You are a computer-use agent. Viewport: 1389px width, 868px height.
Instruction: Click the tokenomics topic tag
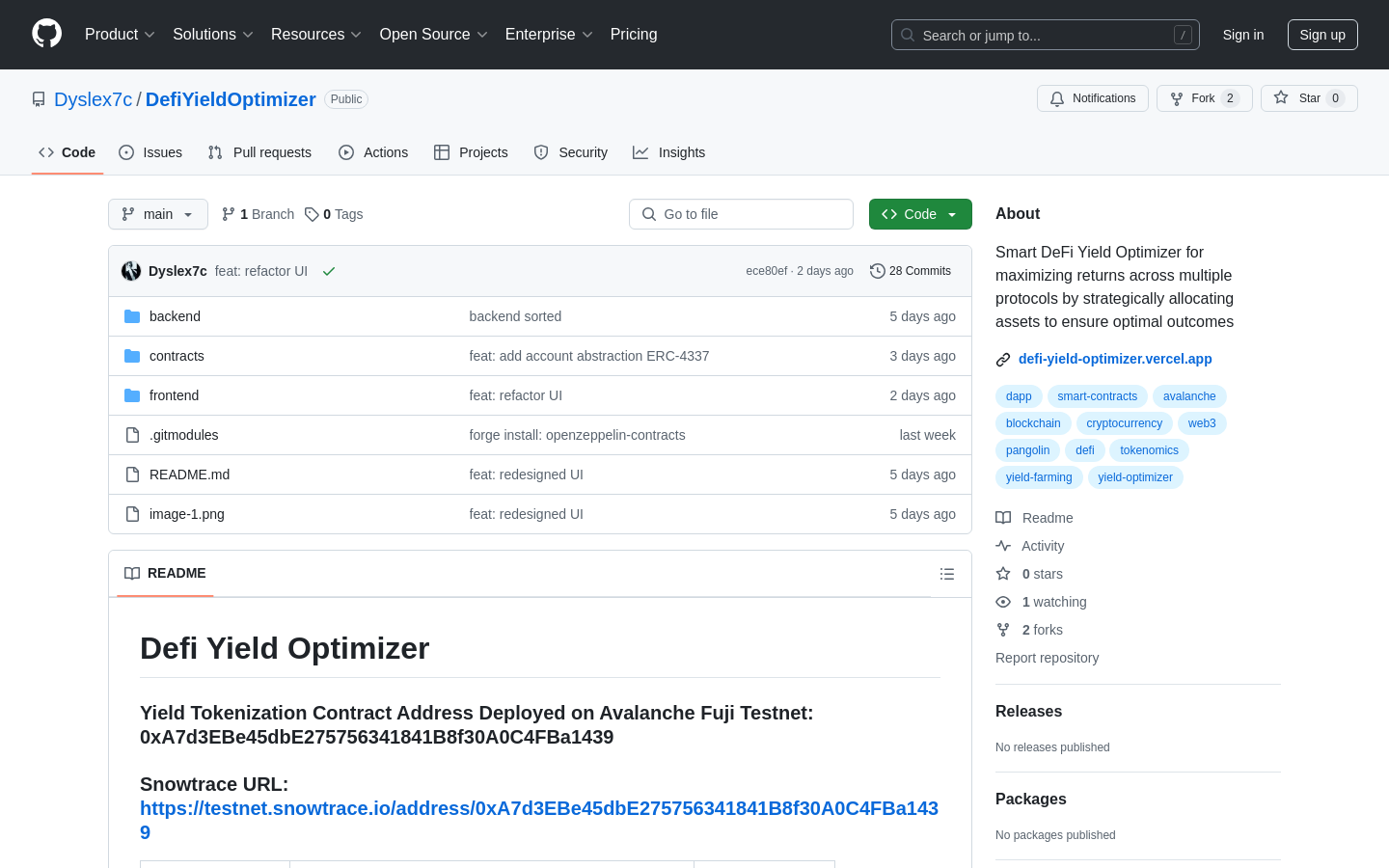click(x=1149, y=450)
